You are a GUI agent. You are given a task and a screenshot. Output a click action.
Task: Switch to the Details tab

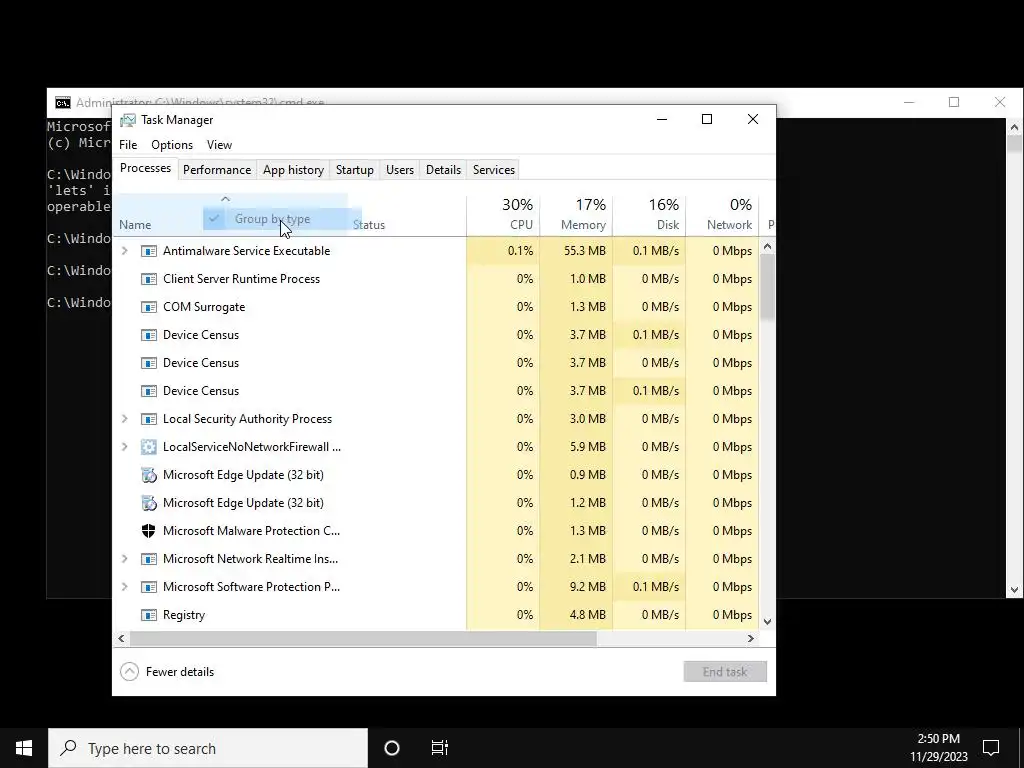[443, 170]
